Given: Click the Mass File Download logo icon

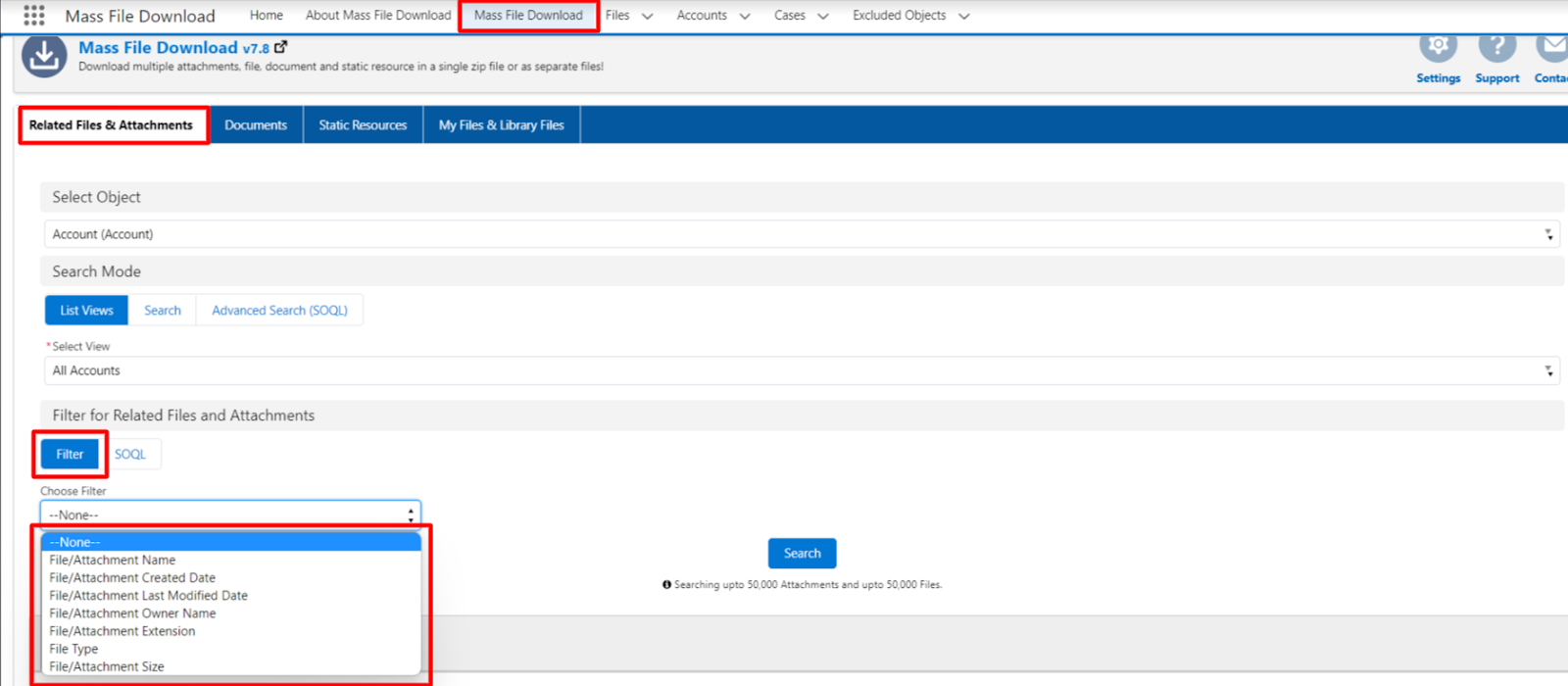Looking at the screenshot, I should (44, 56).
